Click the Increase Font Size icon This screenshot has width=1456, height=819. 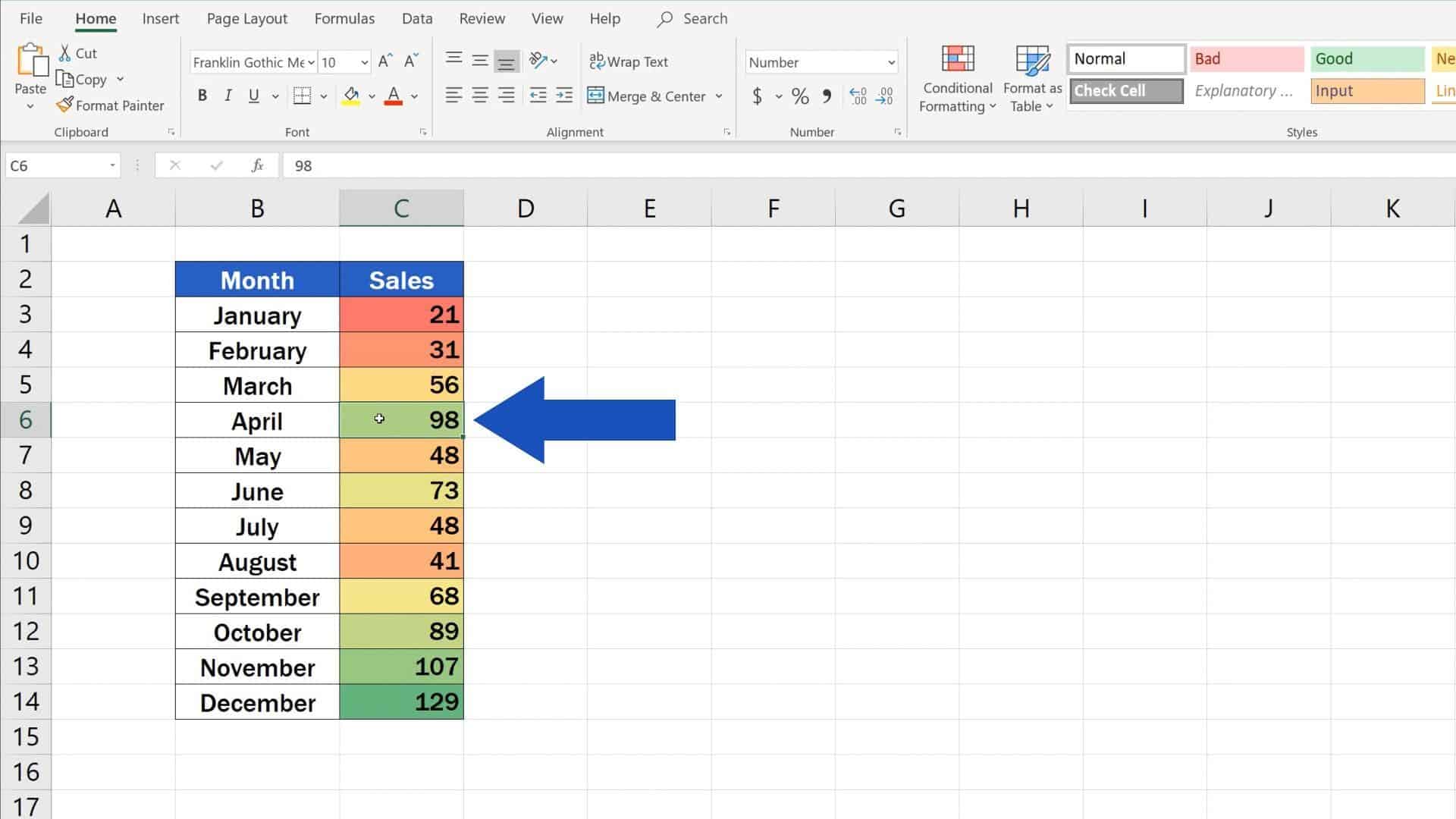385,61
